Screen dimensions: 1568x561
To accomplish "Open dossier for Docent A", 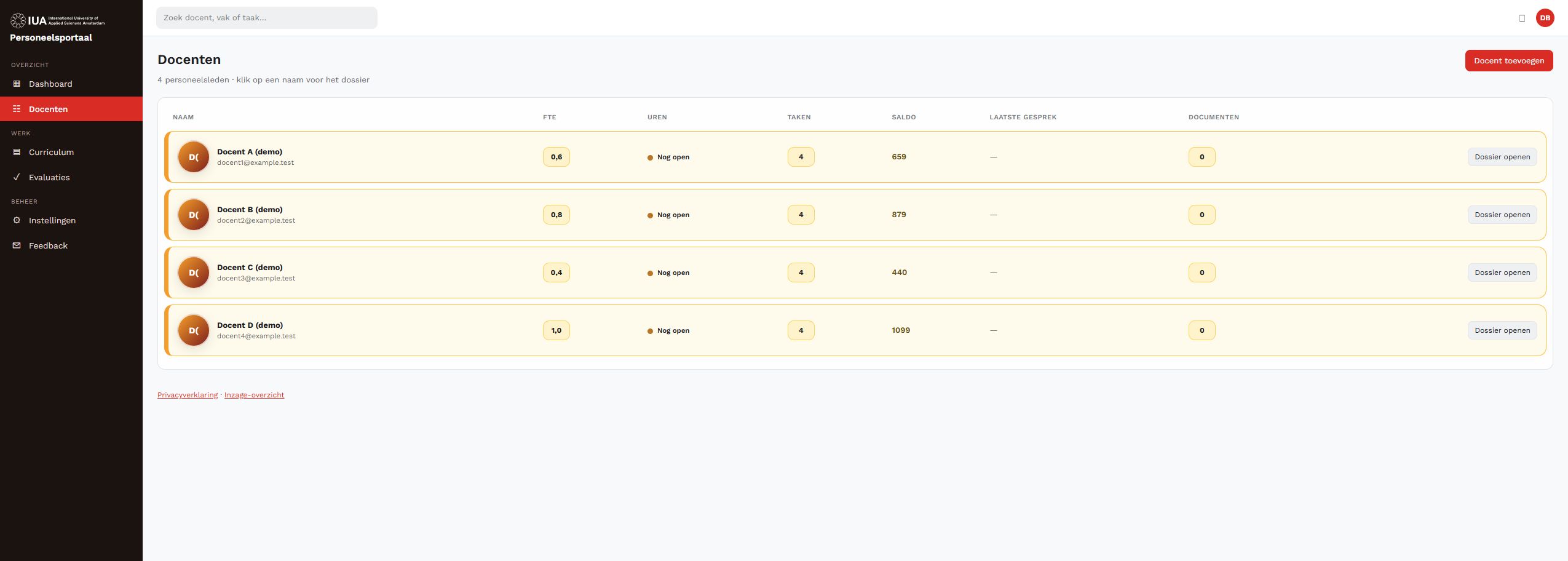I will coord(1502,157).
